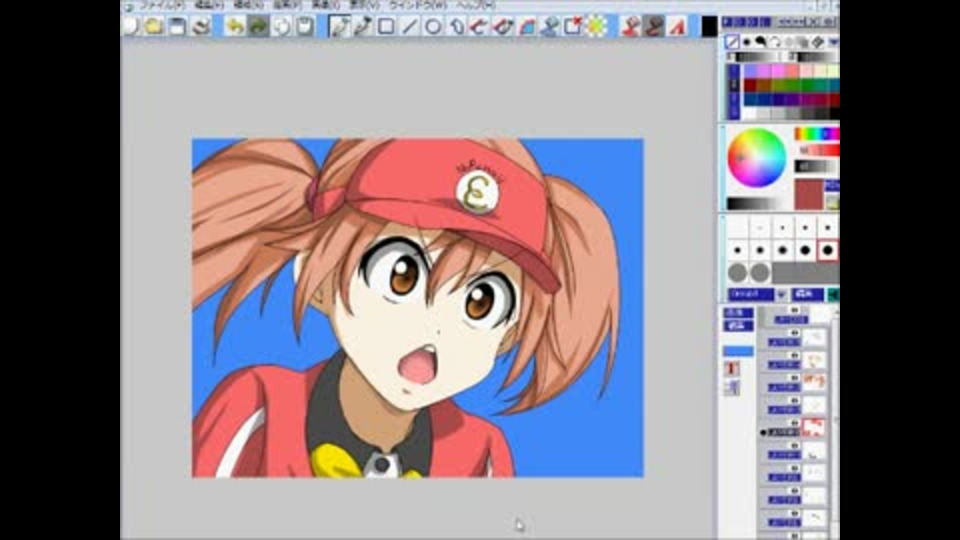Select the polygon lasso tool
This screenshot has height=540, width=960.
[456, 26]
